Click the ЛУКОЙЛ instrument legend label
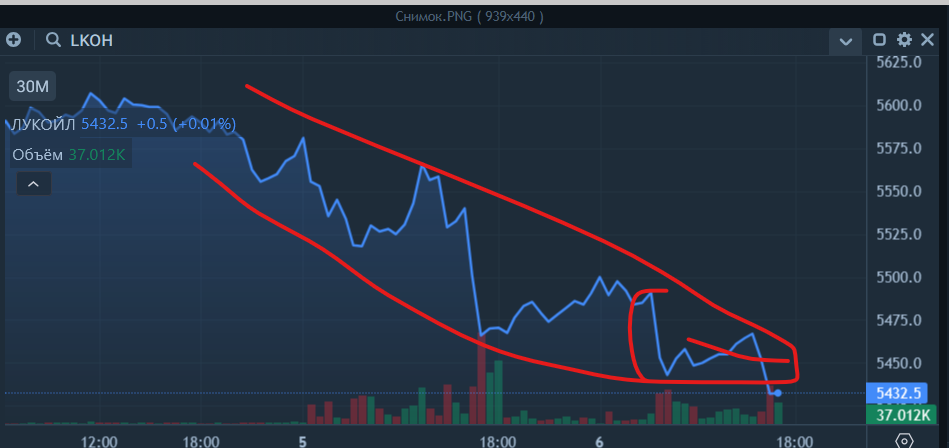 (x=44, y=125)
